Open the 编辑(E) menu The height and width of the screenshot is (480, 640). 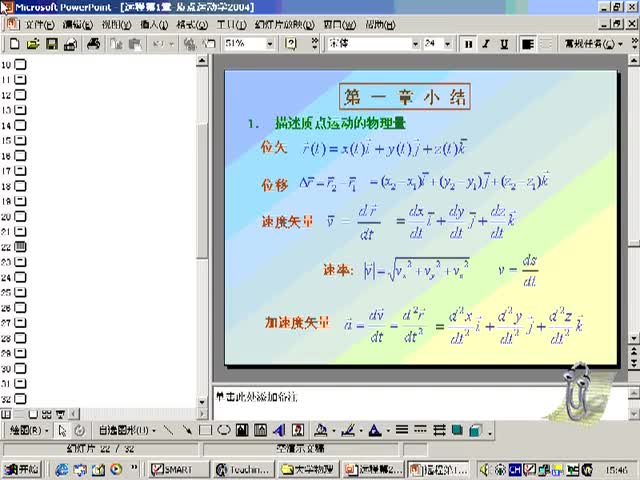(x=78, y=25)
